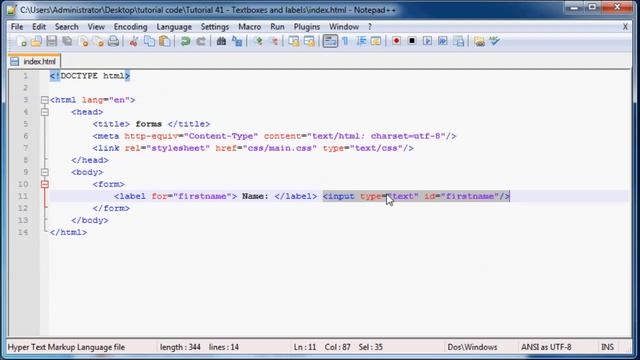Viewport: 640px width, 360px height.
Task: Click line number 11 in the margin
Action: coord(23,196)
